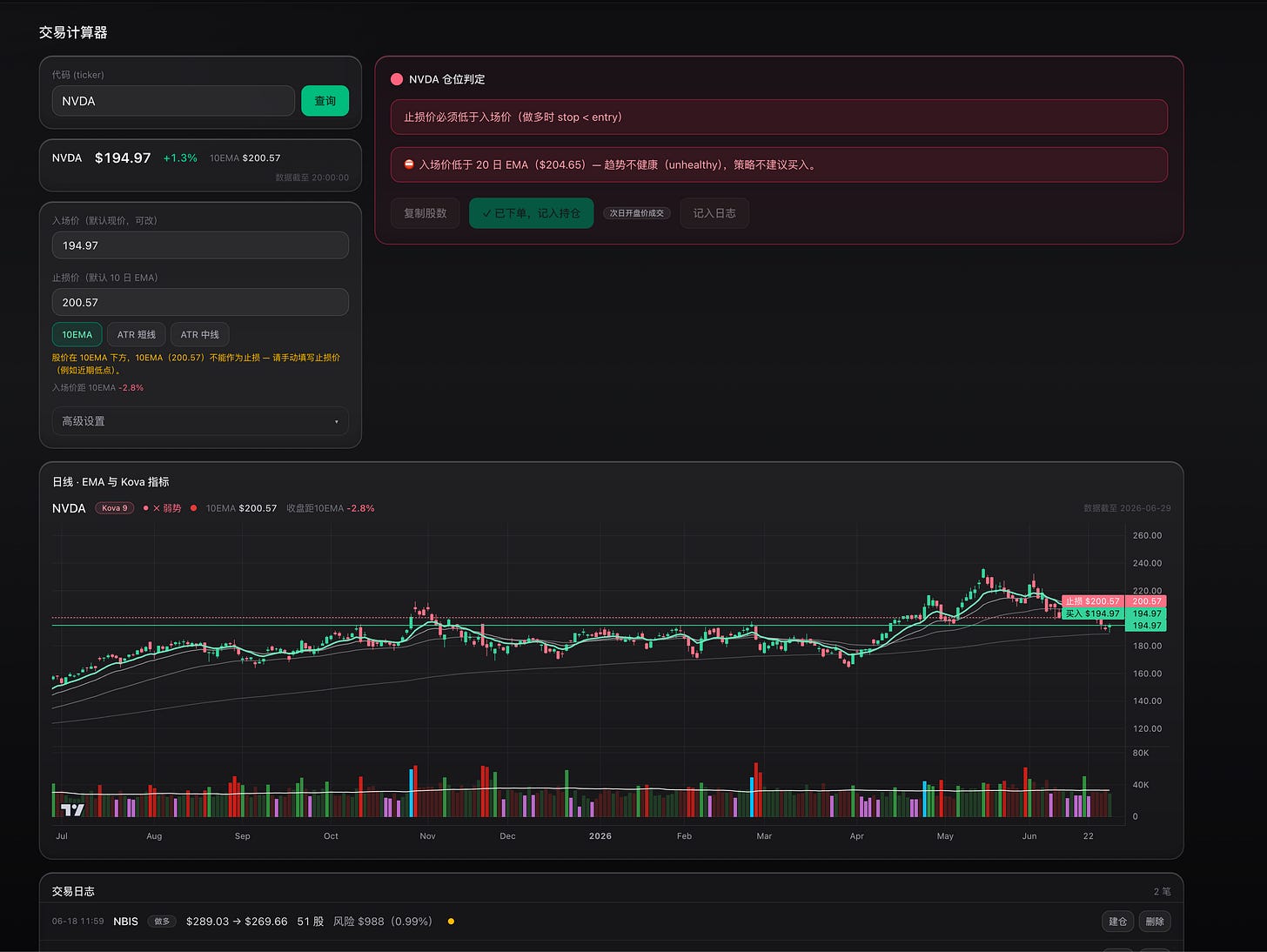Click the 51 股 share count in NBIS row

(311, 922)
